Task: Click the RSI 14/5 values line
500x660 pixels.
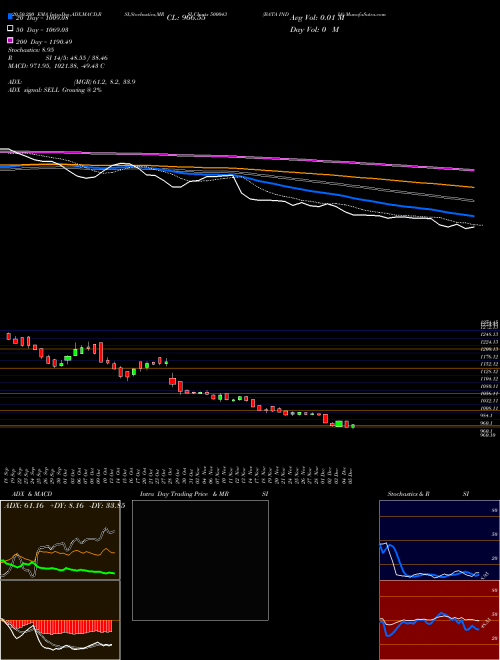Action: [56, 58]
